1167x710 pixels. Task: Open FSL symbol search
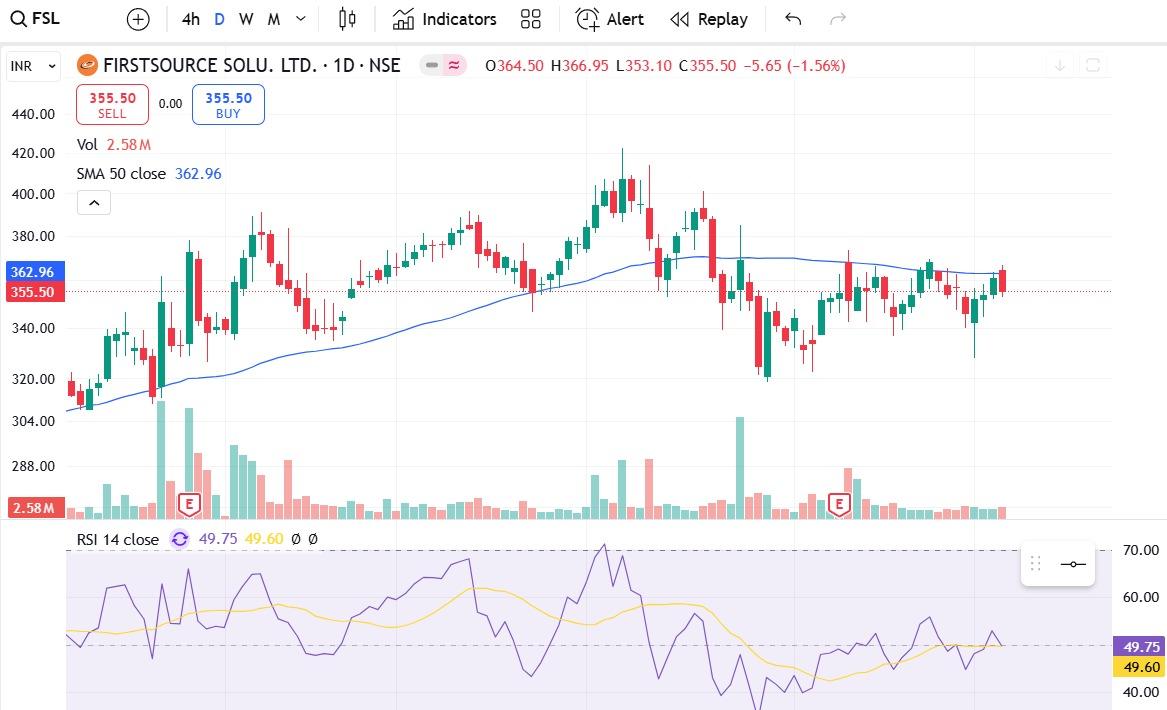(x=34, y=19)
